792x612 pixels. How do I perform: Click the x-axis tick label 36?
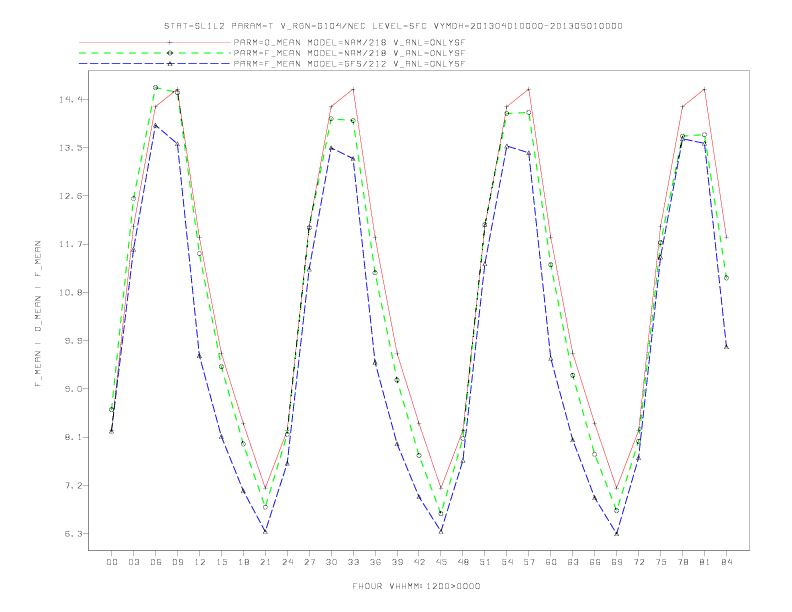[x=375, y=562]
